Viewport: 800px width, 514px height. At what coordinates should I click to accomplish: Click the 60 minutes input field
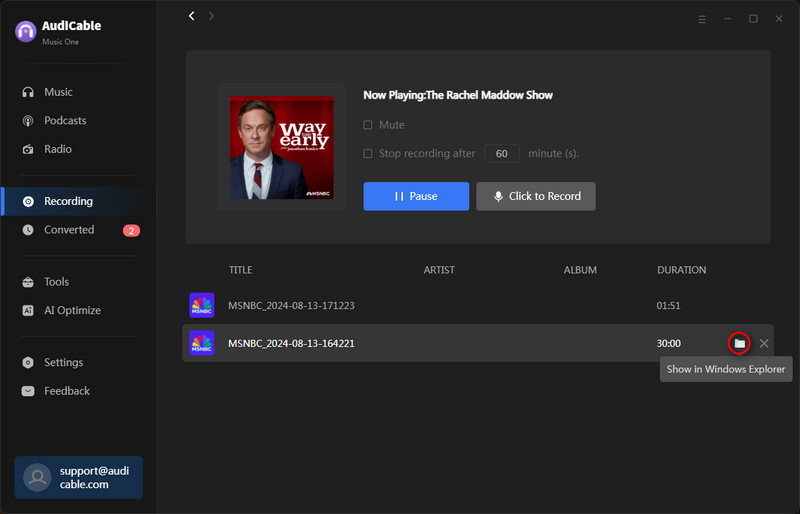point(502,154)
